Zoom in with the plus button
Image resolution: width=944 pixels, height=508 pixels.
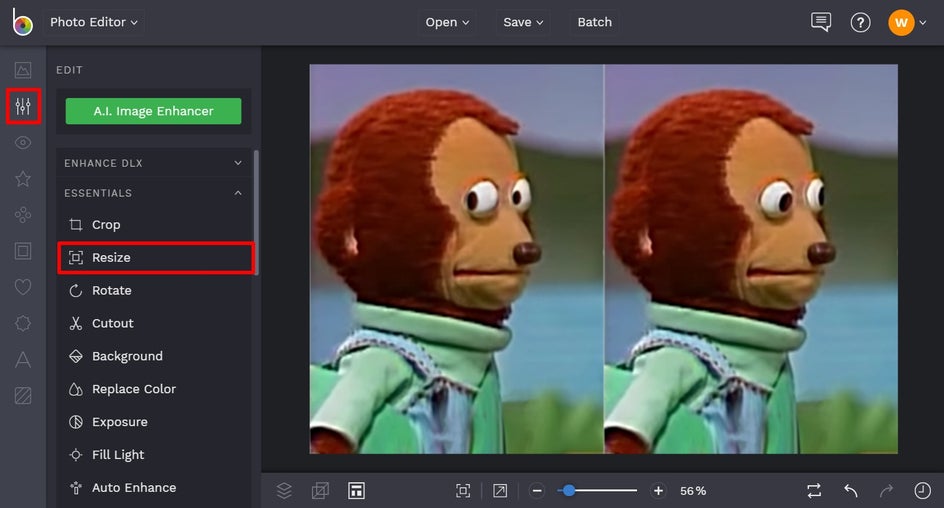click(659, 491)
